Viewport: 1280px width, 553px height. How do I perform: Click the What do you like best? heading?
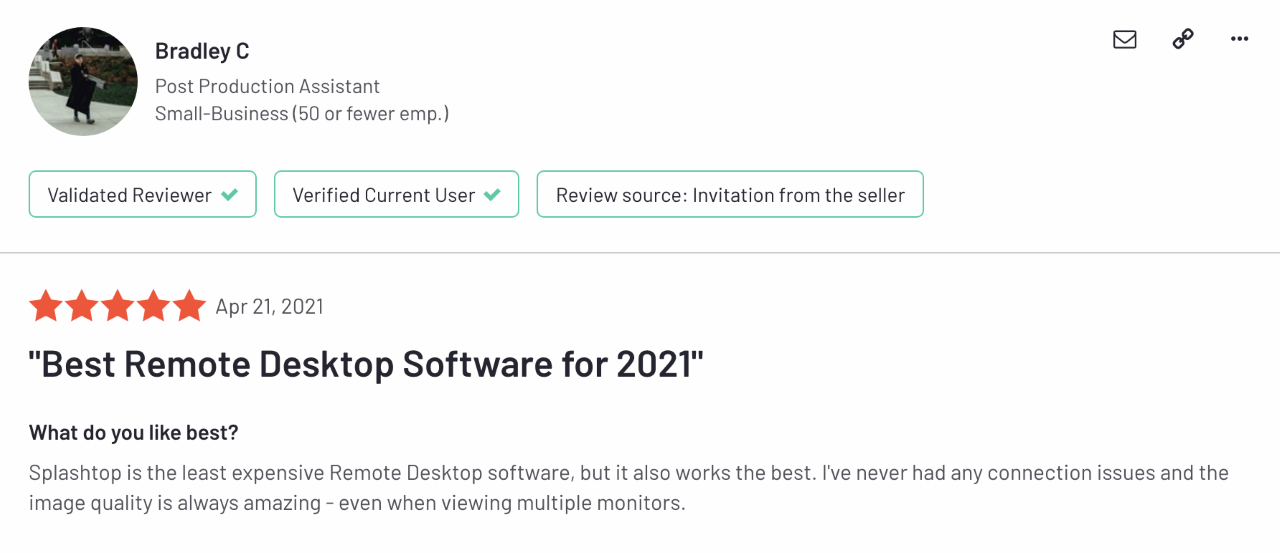point(134,433)
